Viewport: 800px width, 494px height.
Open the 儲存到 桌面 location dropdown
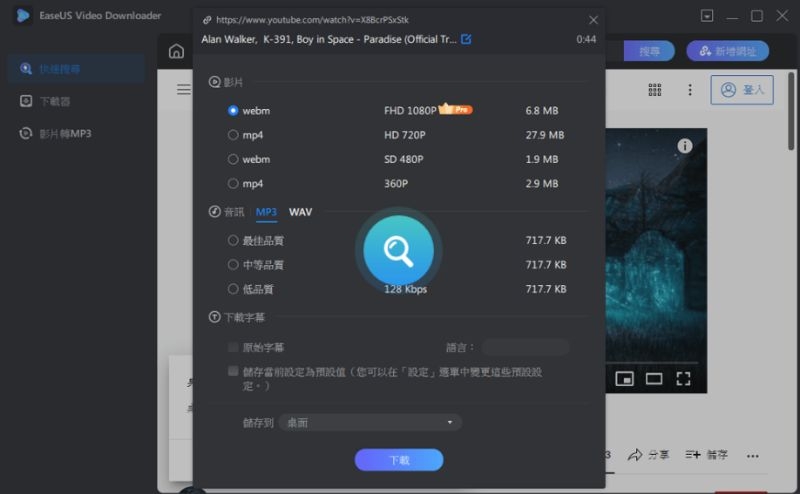(370, 423)
